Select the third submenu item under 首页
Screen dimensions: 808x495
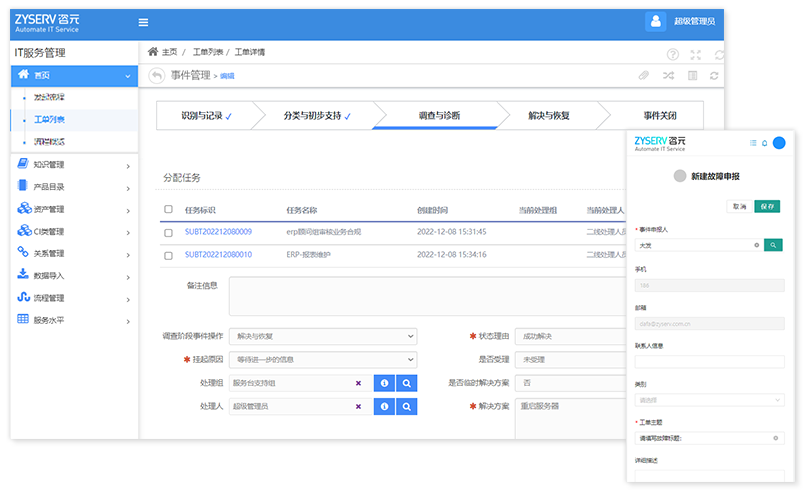pyautogui.click(x=49, y=142)
